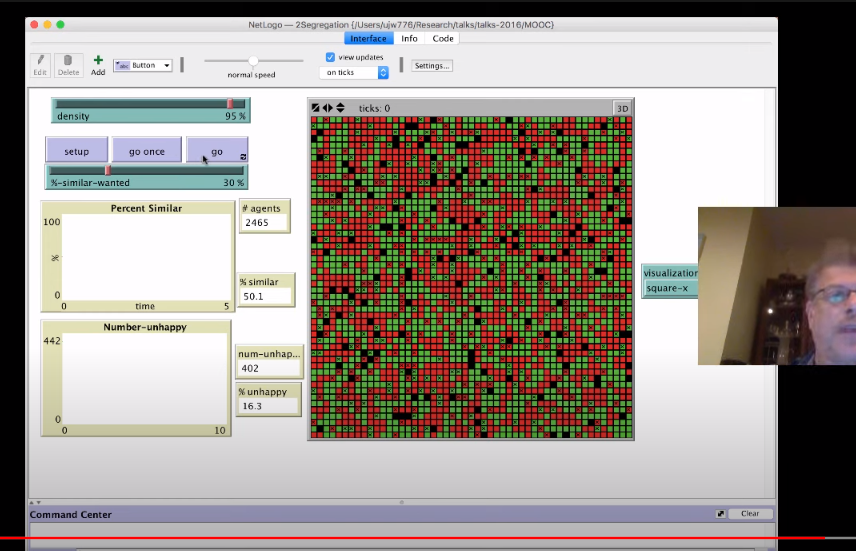This screenshot has width=856, height=551.
Task: Click the Clear button in Command Center
Action: [x=750, y=513]
